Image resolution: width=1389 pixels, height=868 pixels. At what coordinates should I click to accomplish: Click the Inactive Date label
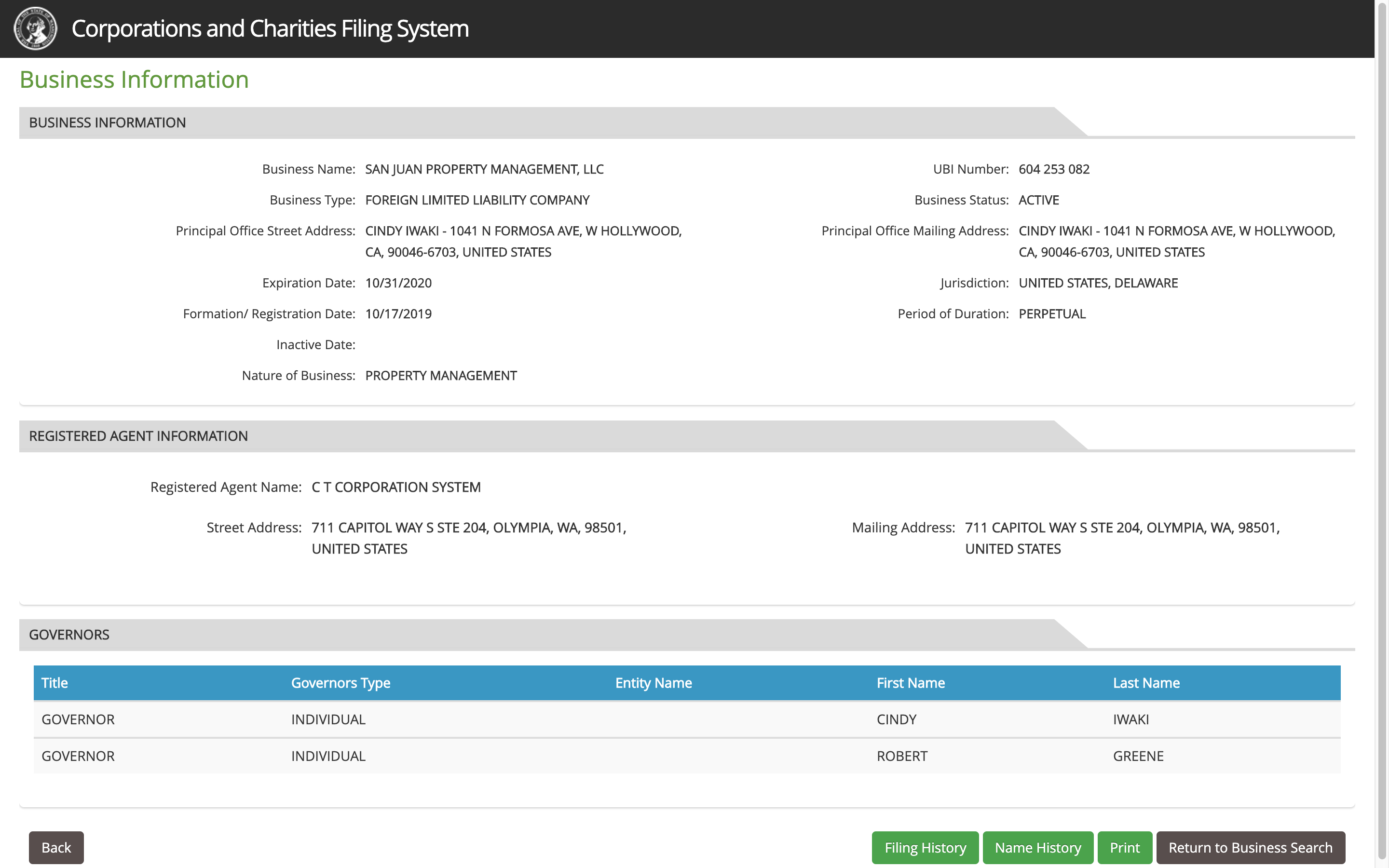(316, 344)
